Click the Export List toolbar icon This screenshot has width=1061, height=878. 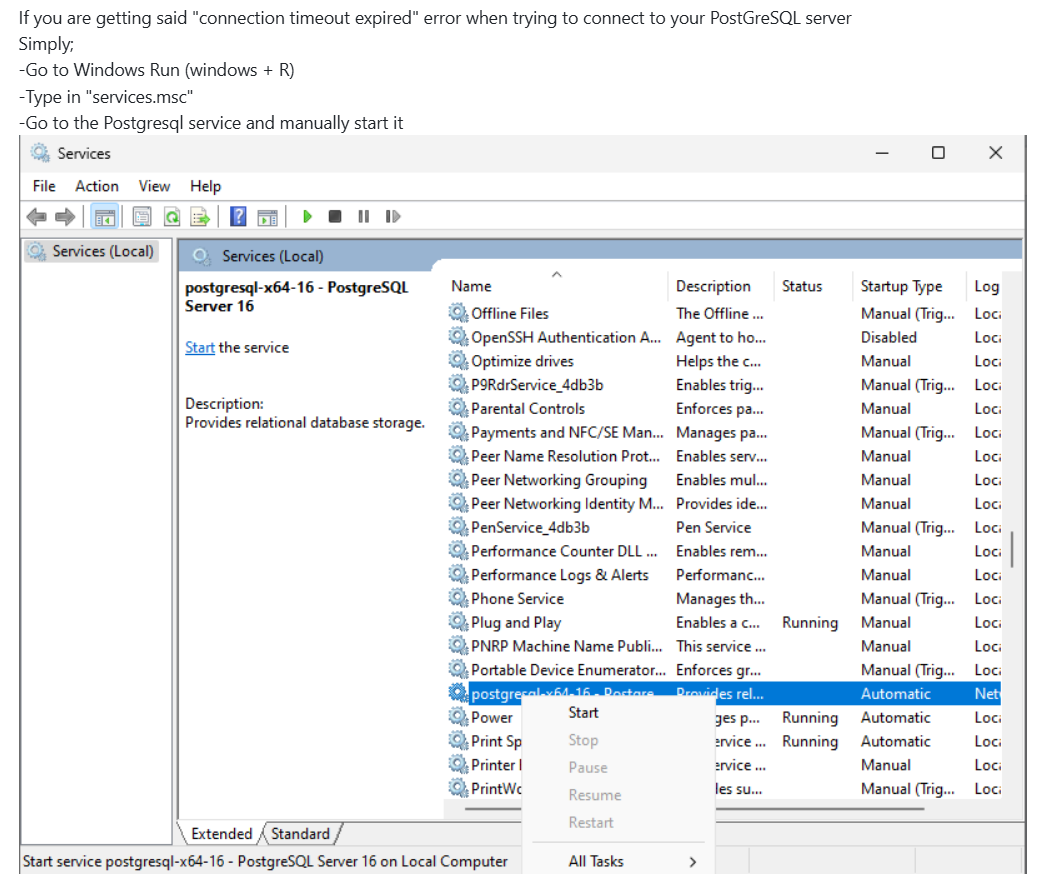click(200, 216)
